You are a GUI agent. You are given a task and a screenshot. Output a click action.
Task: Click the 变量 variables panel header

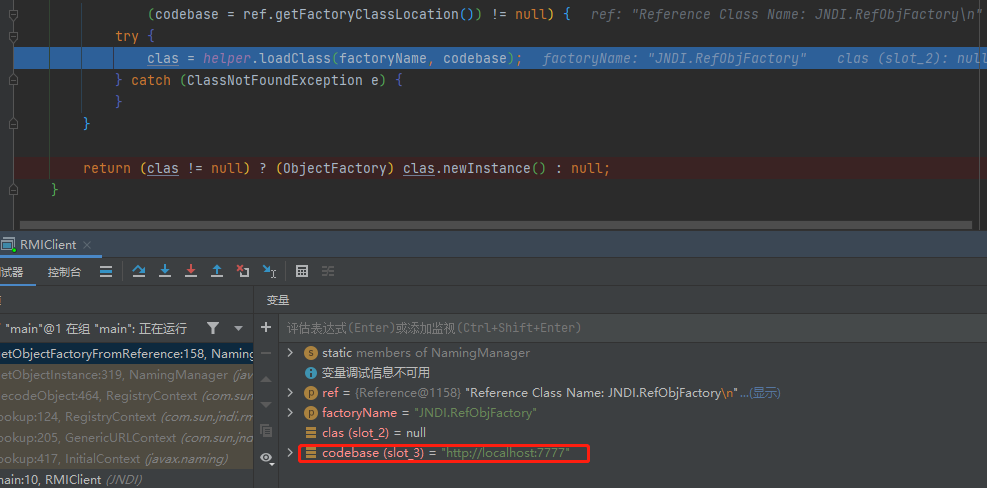pos(278,300)
